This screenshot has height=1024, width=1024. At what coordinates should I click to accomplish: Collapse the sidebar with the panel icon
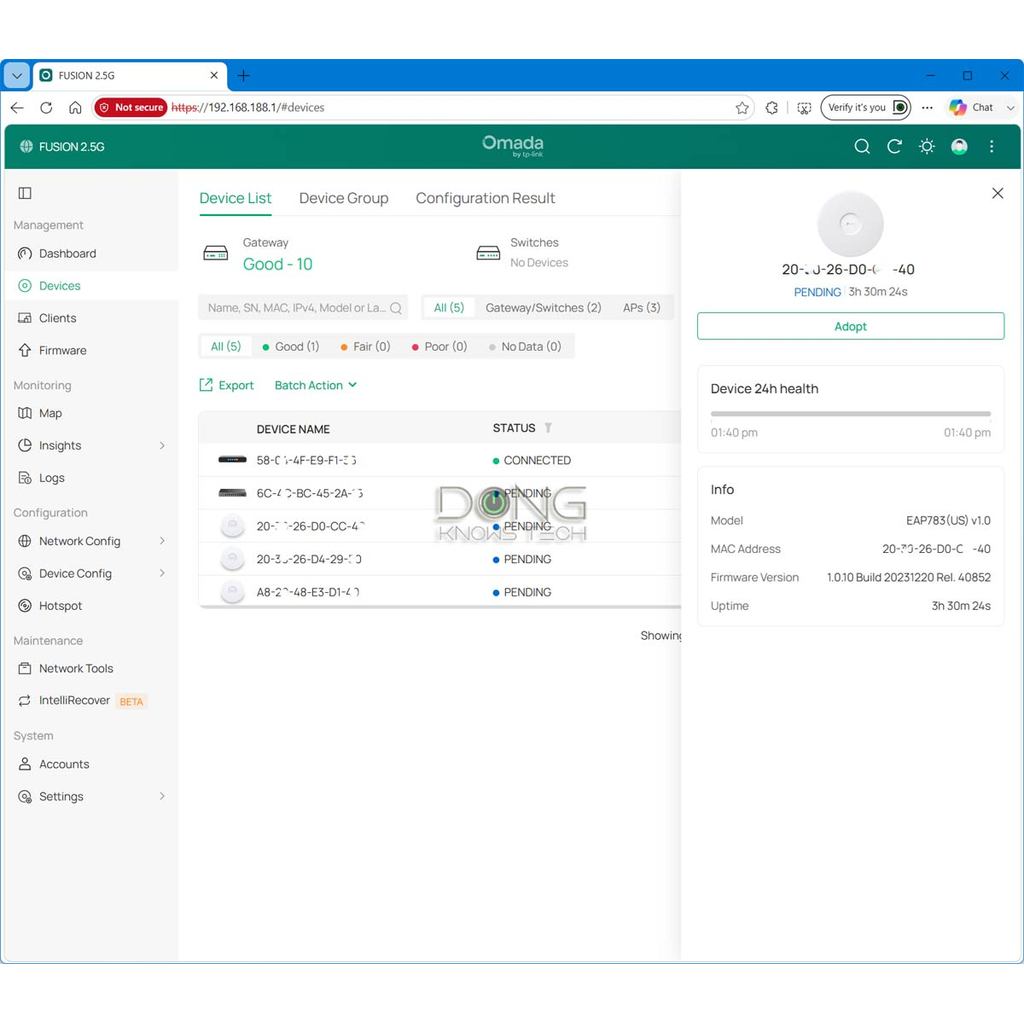[25, 193]
